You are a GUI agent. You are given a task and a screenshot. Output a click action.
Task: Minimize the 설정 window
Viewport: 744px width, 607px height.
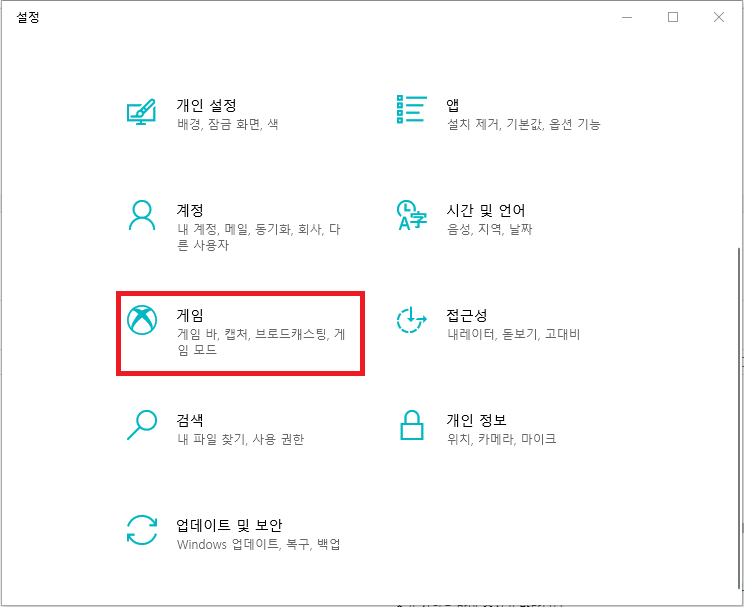coord(627,17)
